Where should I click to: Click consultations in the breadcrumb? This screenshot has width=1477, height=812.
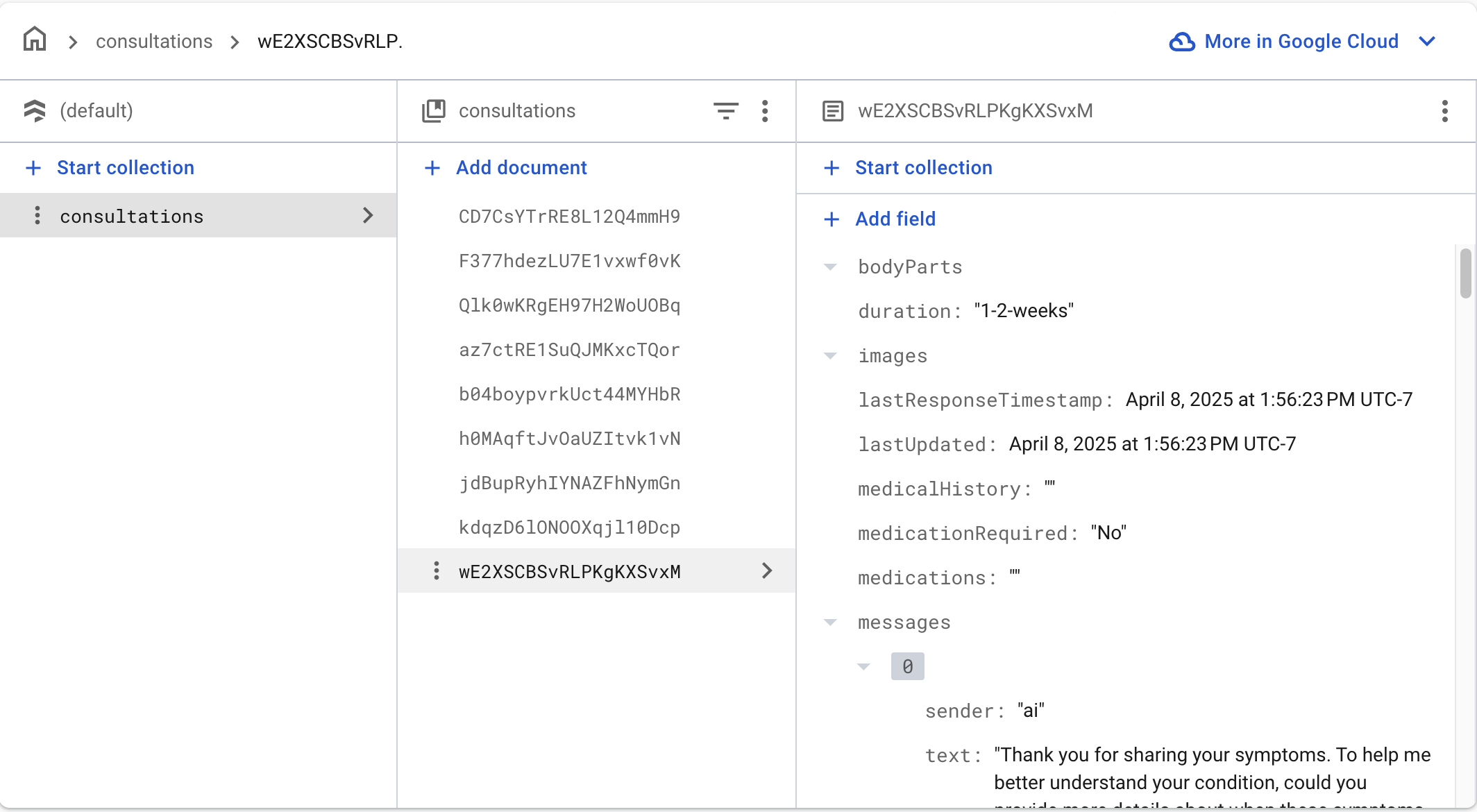tap(154, 42)
